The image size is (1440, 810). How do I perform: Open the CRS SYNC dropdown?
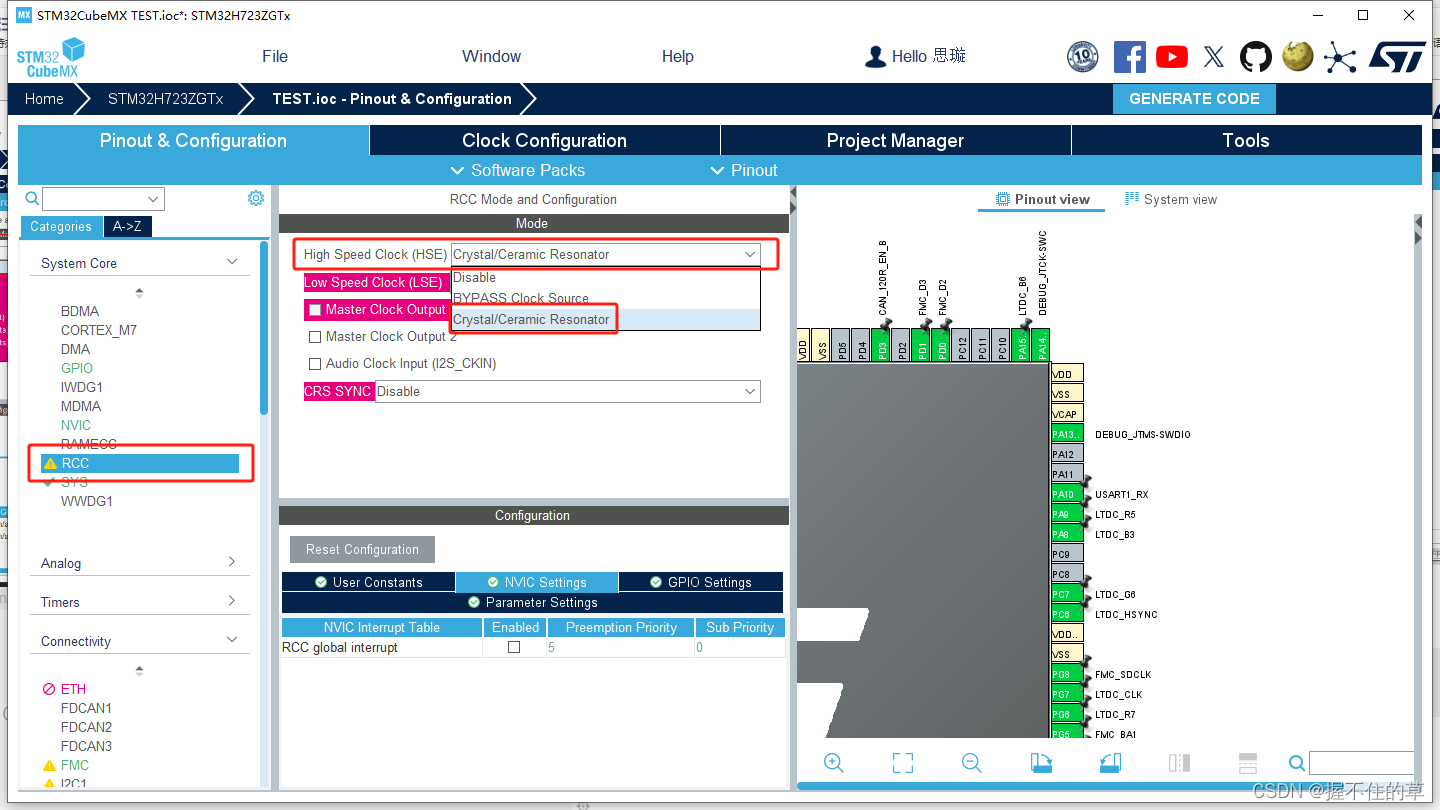tap(568, 391)
